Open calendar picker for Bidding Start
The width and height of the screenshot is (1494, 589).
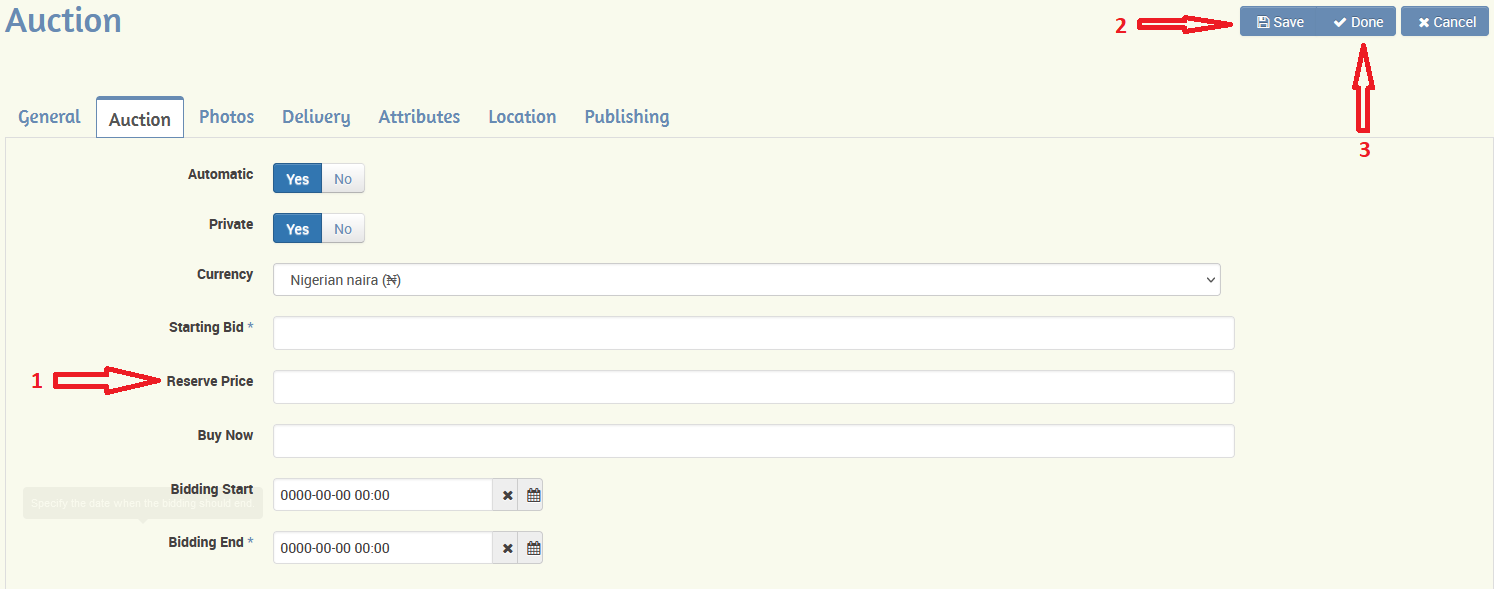(x=533, y=495)
